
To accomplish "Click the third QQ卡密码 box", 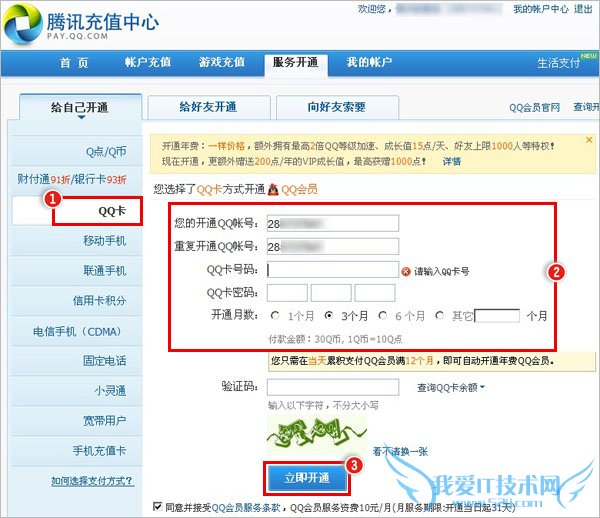I will coord(375,293).
